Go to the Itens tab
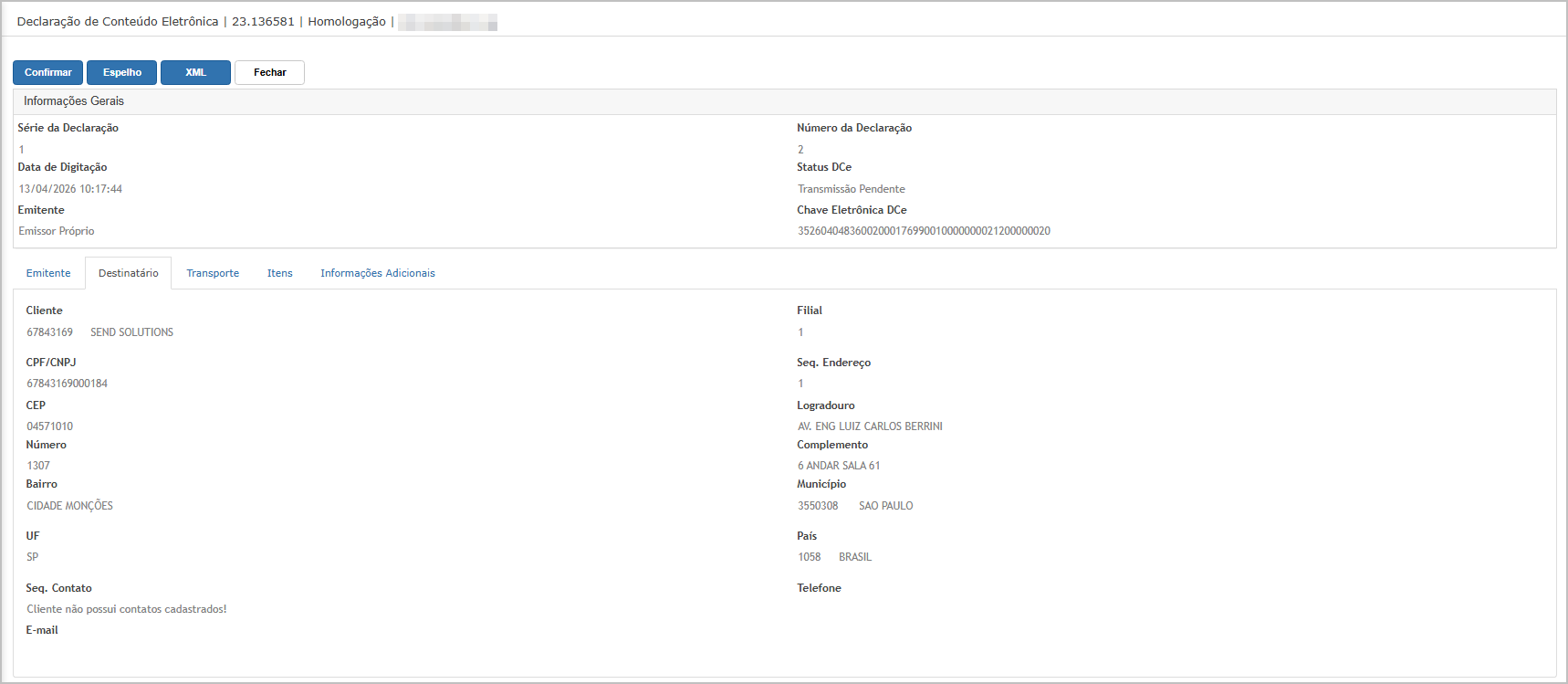This screenshot has height=684, width=1568. tap(280, 273)
